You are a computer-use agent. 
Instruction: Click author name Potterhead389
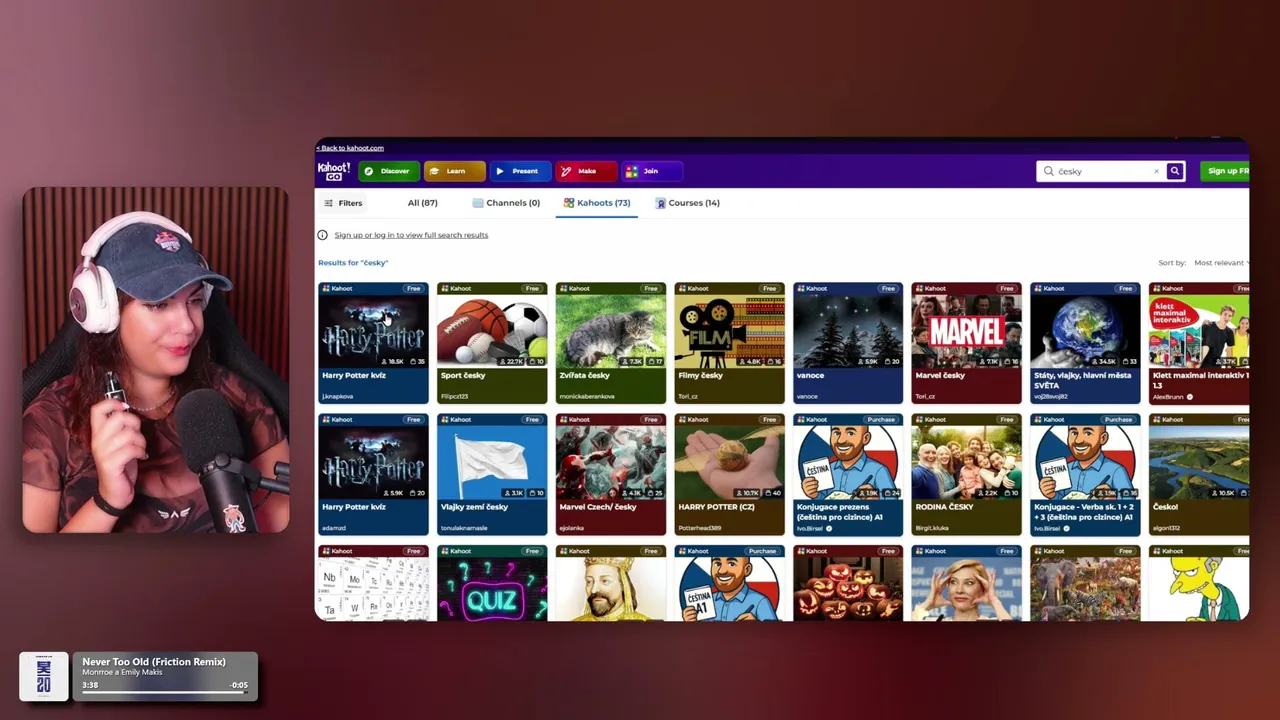pyautogui.click(x=699, y=528)
